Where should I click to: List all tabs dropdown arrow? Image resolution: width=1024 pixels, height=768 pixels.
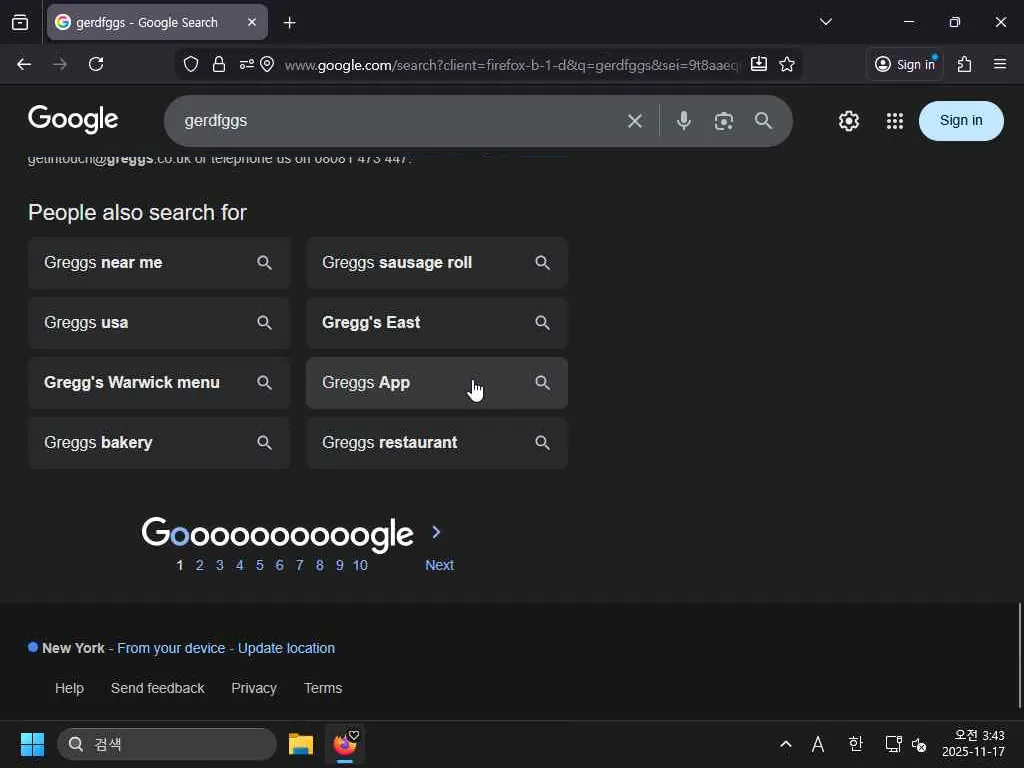[x=825, y=22]
